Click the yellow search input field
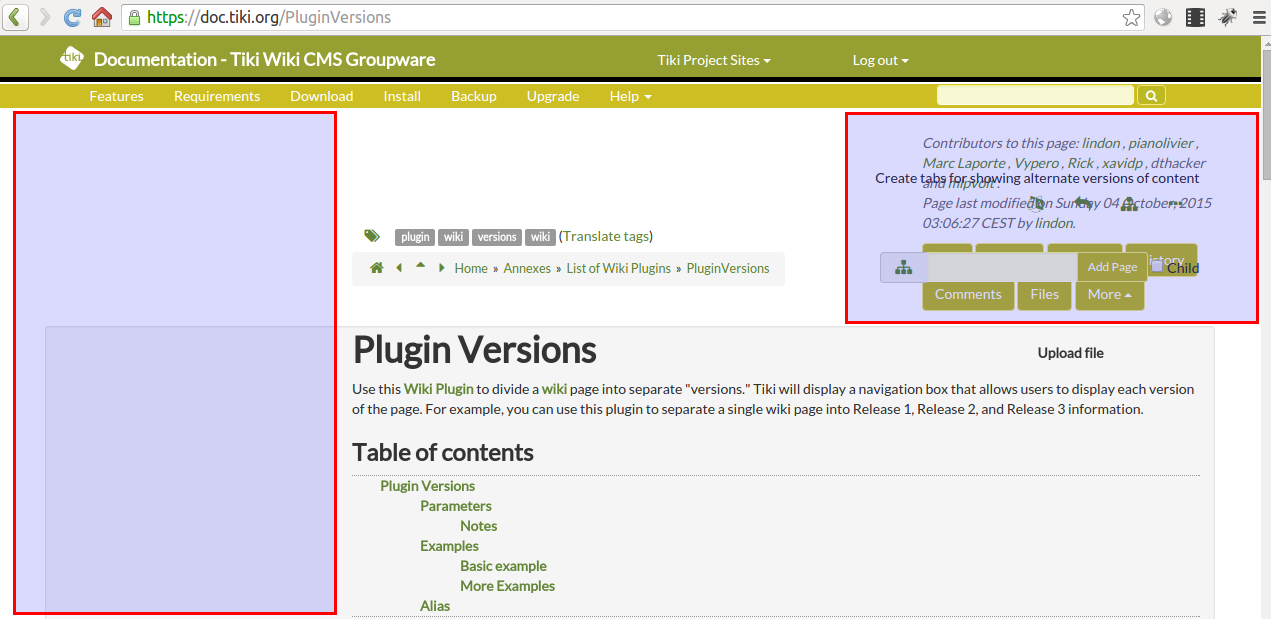Screen dimensions: 1271x619 (x=1035, y=96)
